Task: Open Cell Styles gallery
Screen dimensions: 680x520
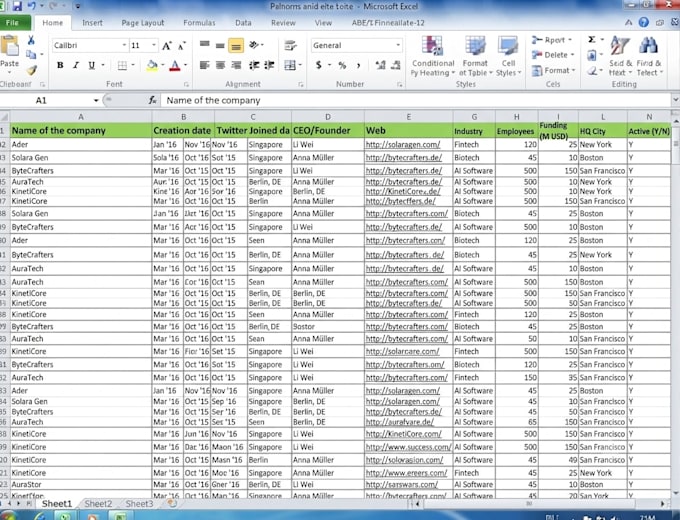Action: pos(508,56)
